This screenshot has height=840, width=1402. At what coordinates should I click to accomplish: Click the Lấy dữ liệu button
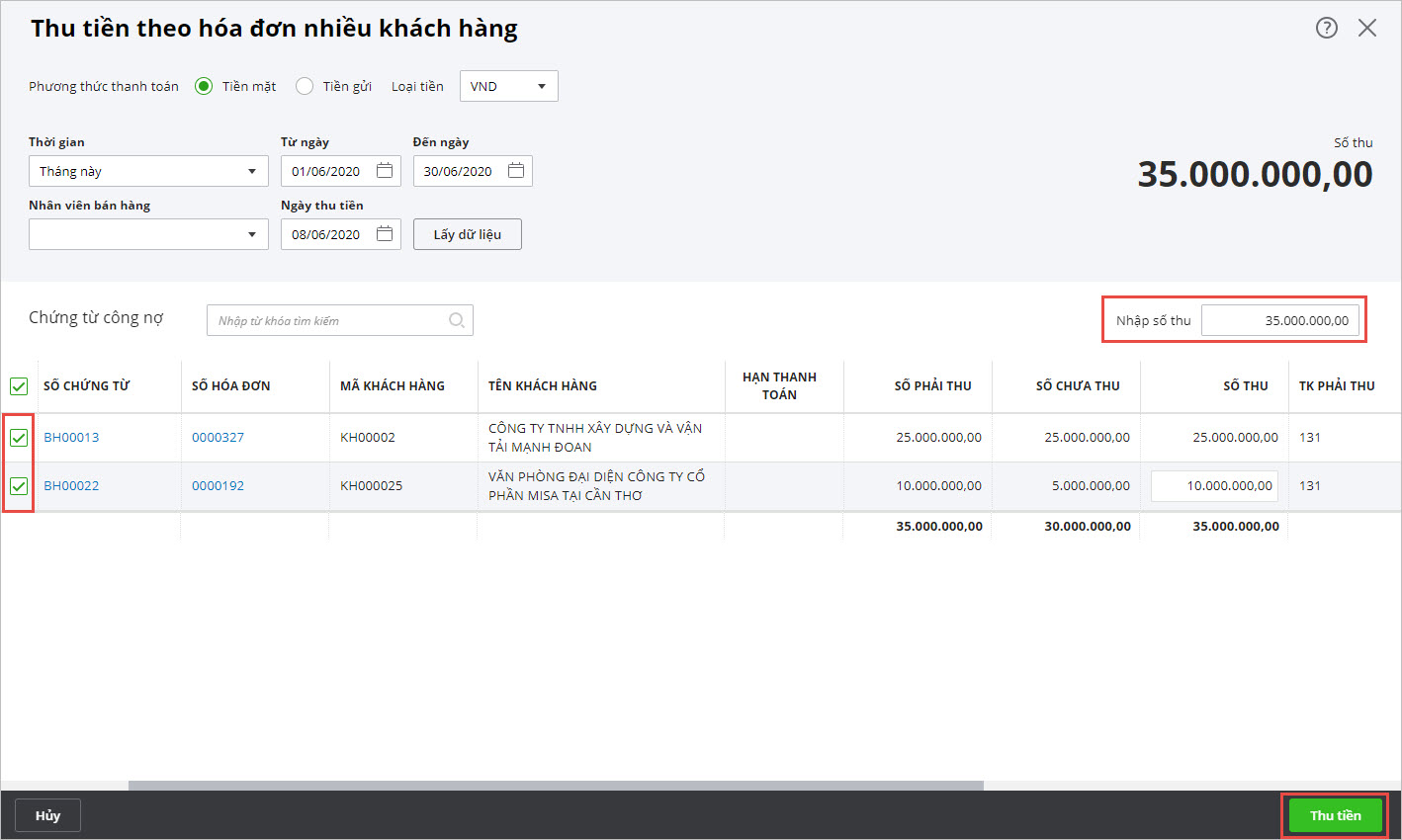[468, 234]
